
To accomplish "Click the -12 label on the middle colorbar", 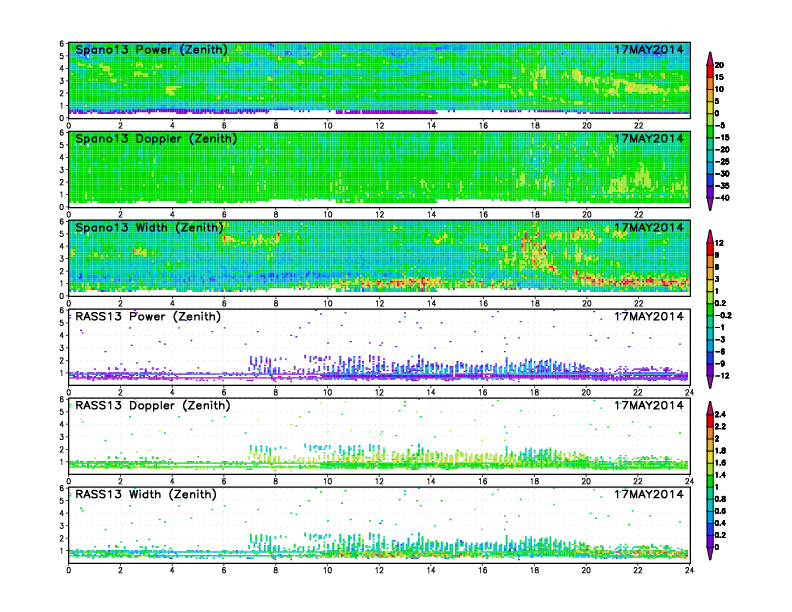I will (x=722, y=376).
